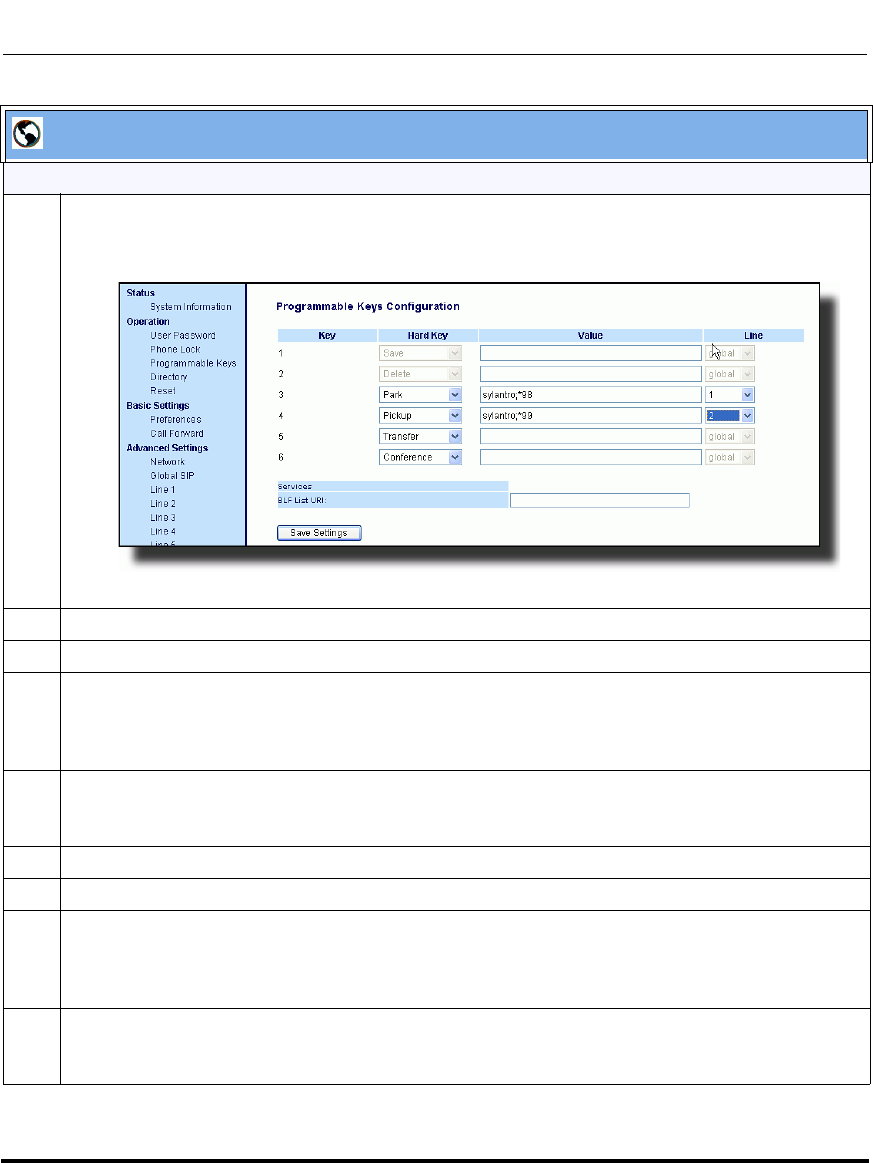873x1163 pixels.
Task: Click the Value field for the Pickup key
Action: [590, 416]
